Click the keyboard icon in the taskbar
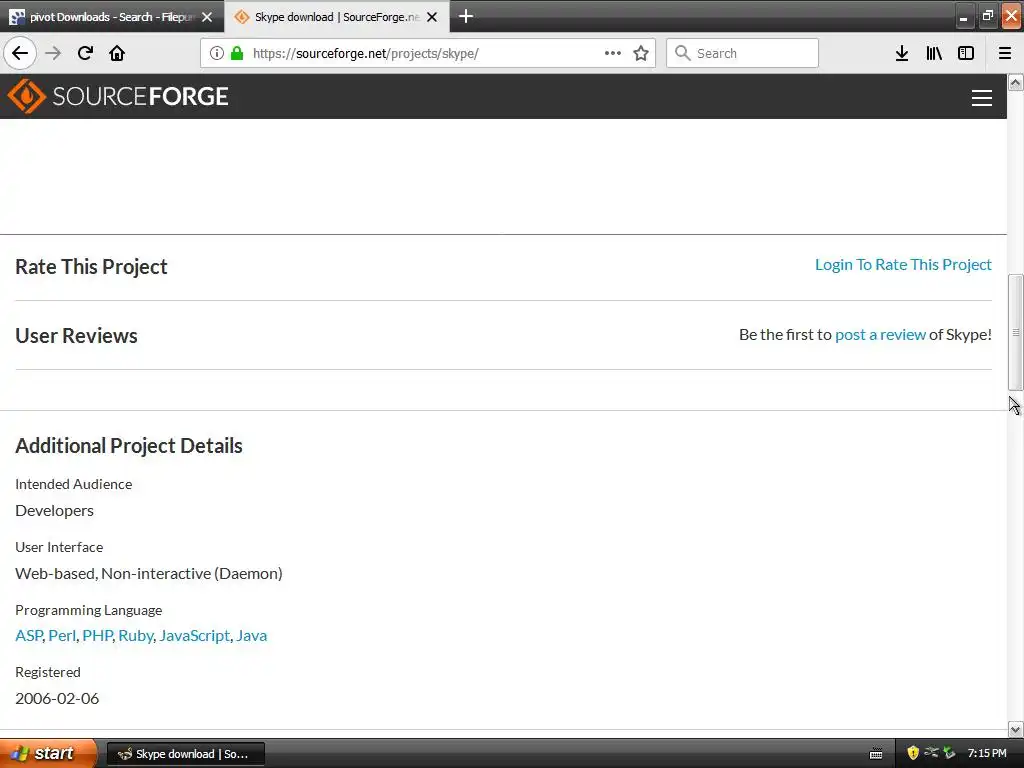This screenshot has width=1024, height=768. tap(876, 754)
